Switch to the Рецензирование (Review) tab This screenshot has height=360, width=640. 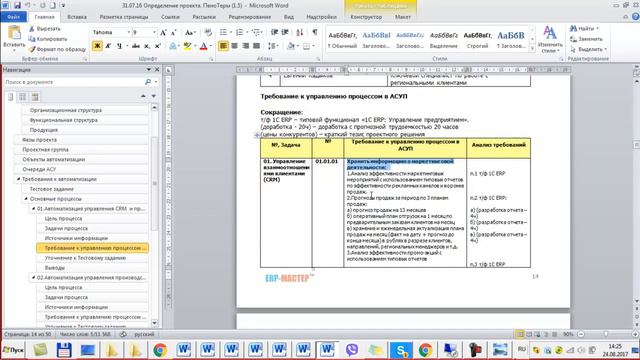click(249, 17)
